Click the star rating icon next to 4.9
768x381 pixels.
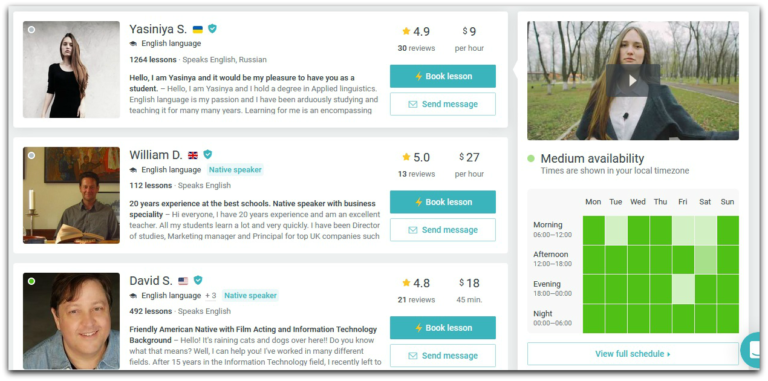point(406,31)
